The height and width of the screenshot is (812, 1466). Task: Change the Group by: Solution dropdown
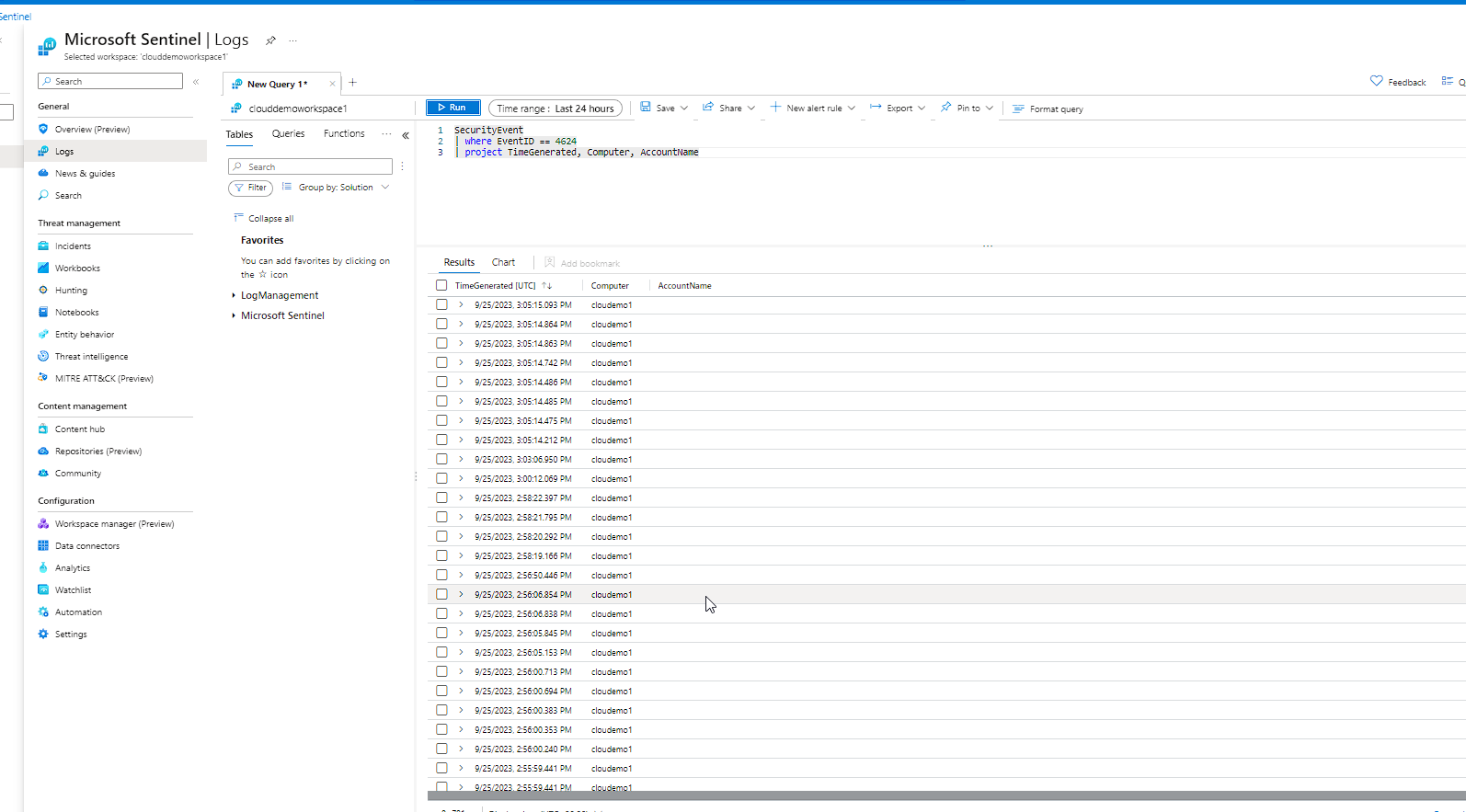pos(336,188)
